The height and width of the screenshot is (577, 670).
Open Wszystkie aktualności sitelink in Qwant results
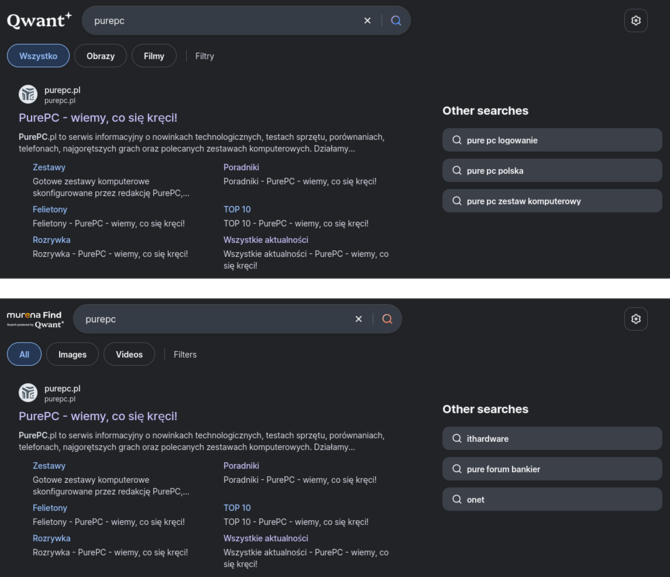(266, 240)
